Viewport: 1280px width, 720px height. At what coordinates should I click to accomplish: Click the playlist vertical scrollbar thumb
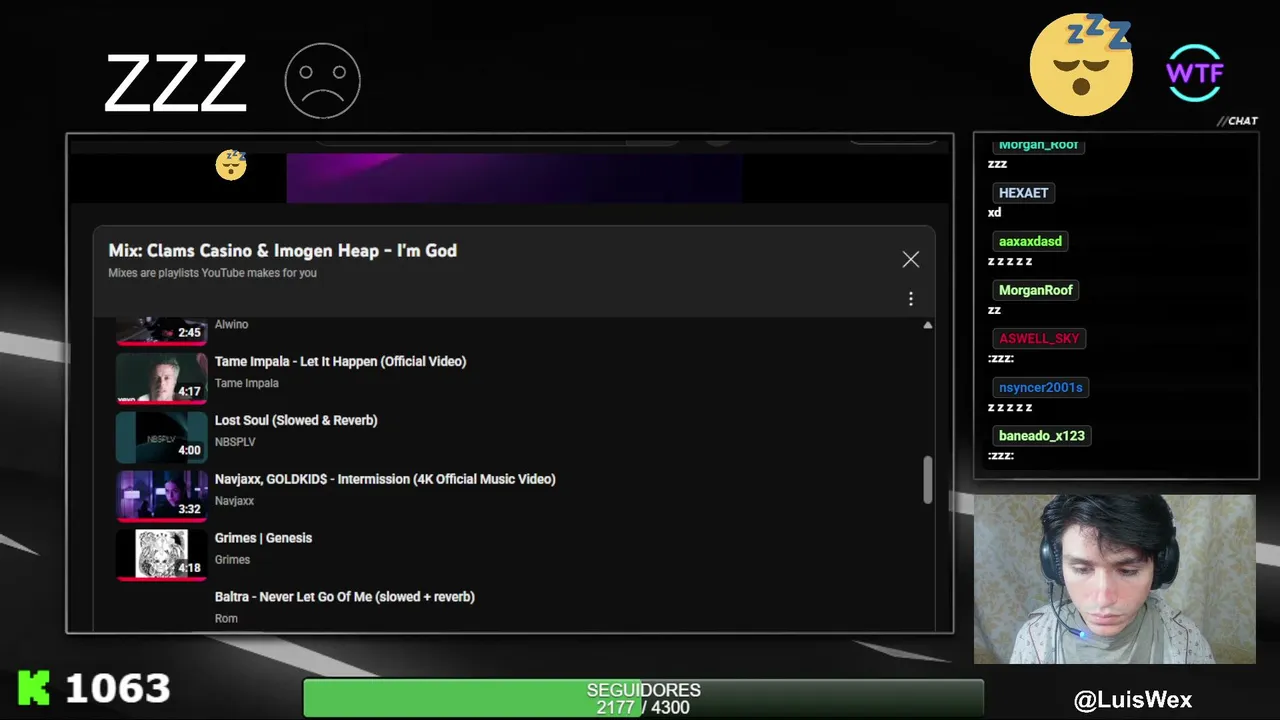927,480
